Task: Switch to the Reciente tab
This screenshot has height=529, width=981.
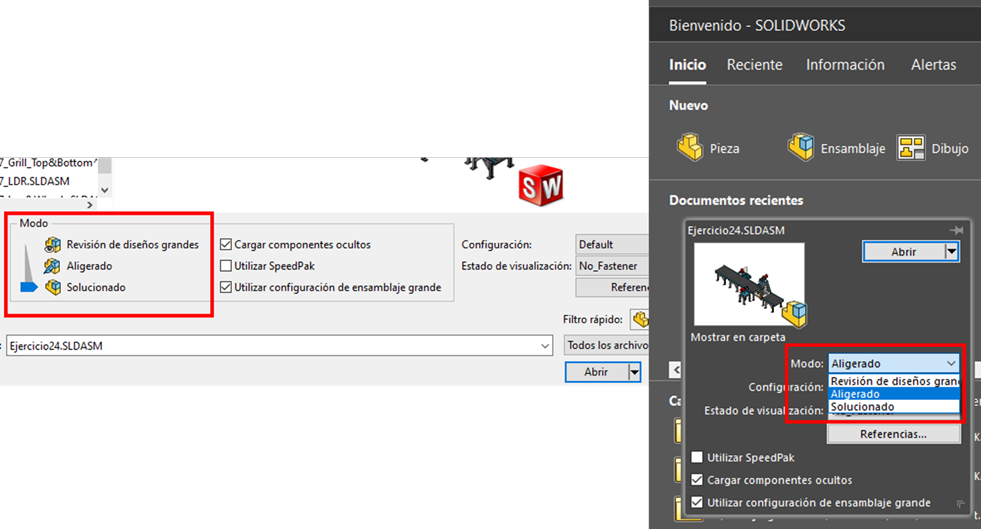Action: (x=755, y=64)
